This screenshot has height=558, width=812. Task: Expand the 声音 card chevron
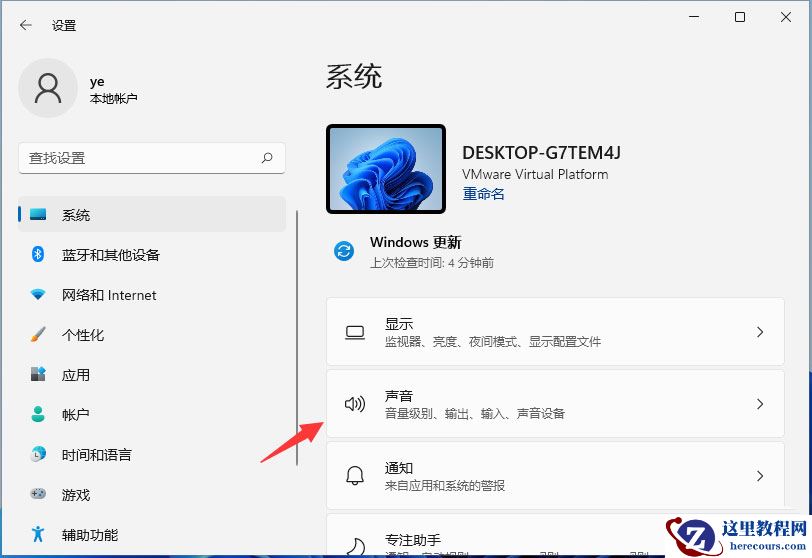[760, 404]
